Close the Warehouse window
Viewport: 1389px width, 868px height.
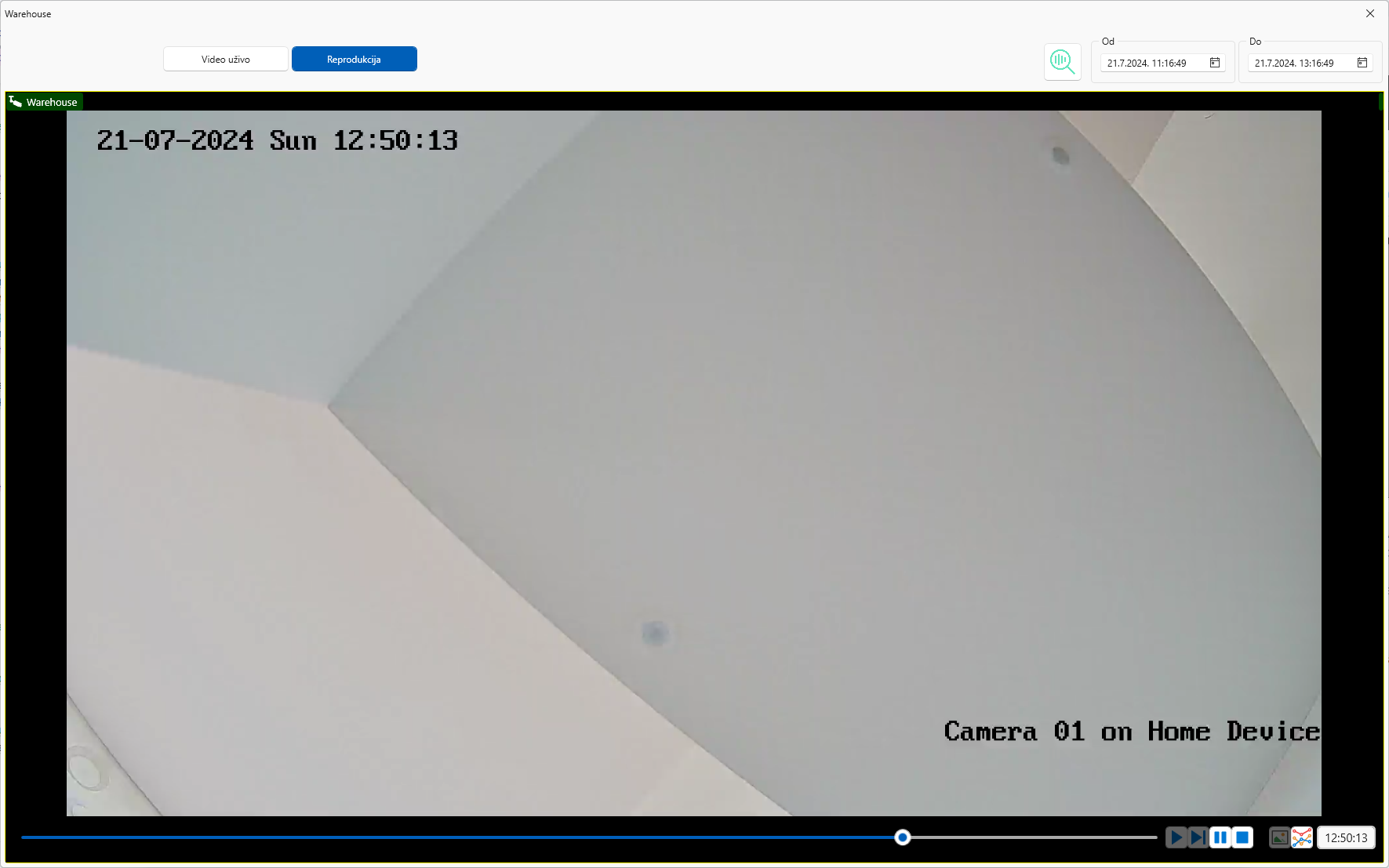point(1370,13)
